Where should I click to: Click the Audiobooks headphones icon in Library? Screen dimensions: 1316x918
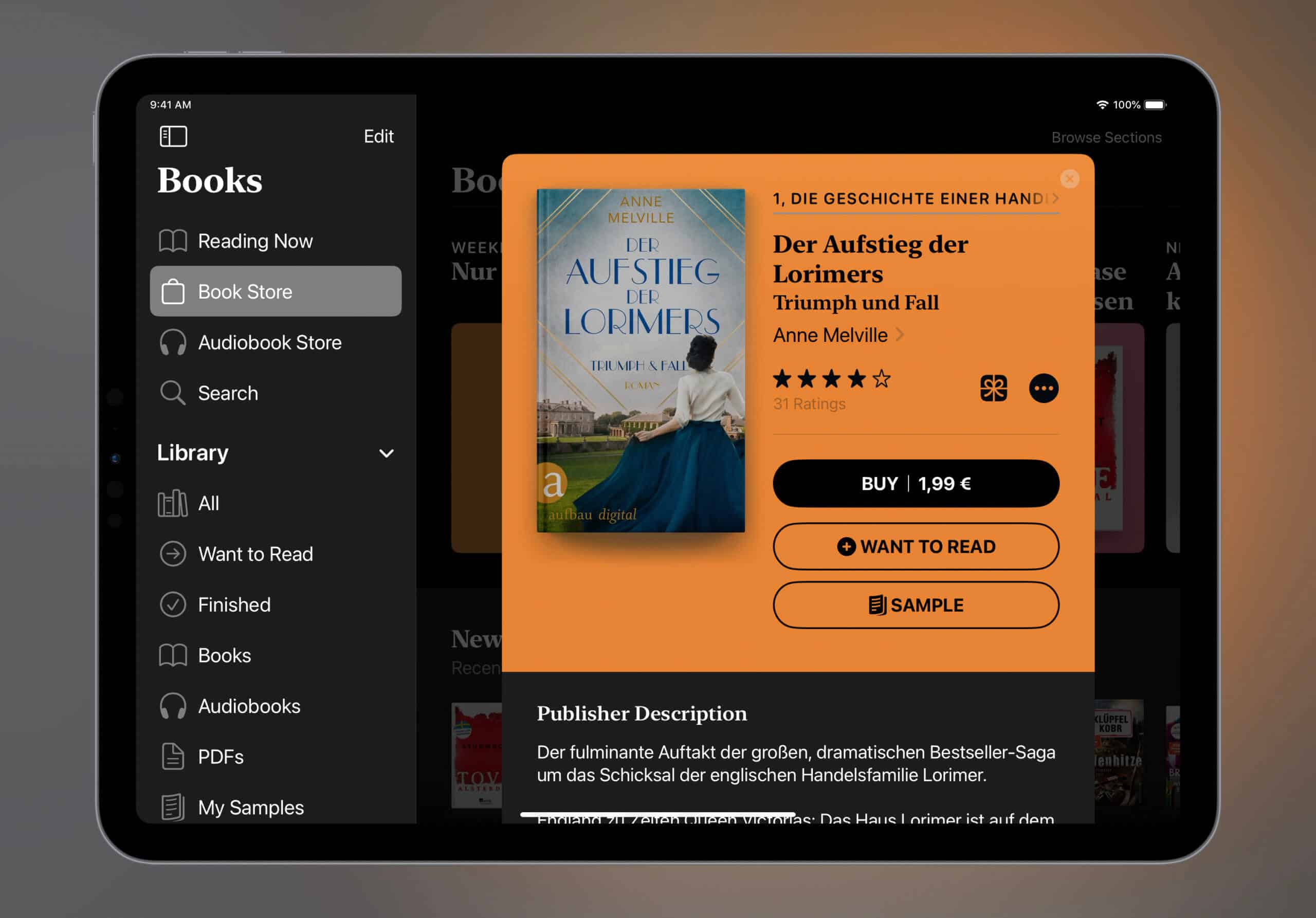[x=173, y=706]
